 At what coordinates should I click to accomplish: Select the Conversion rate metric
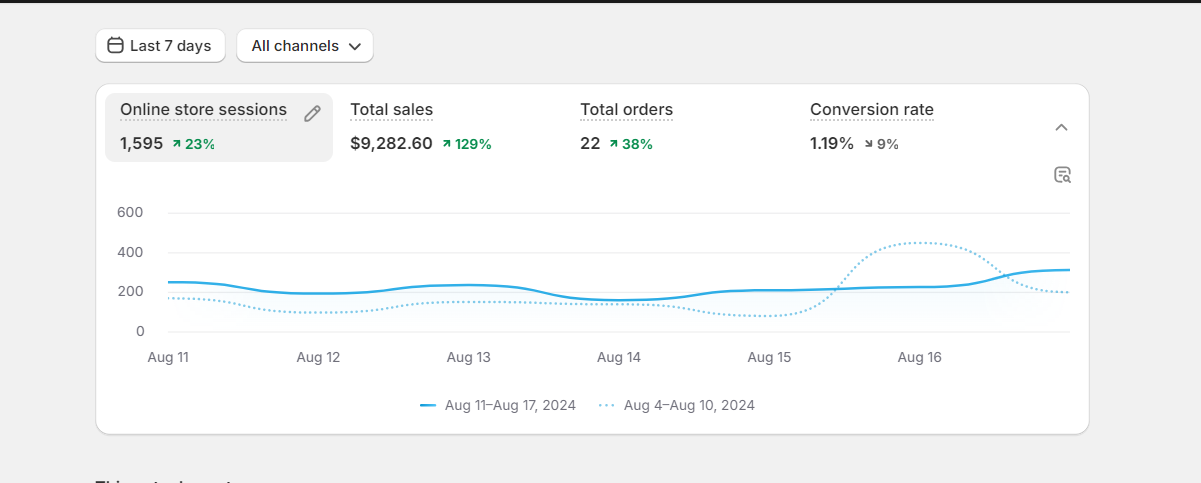point(871,110)
